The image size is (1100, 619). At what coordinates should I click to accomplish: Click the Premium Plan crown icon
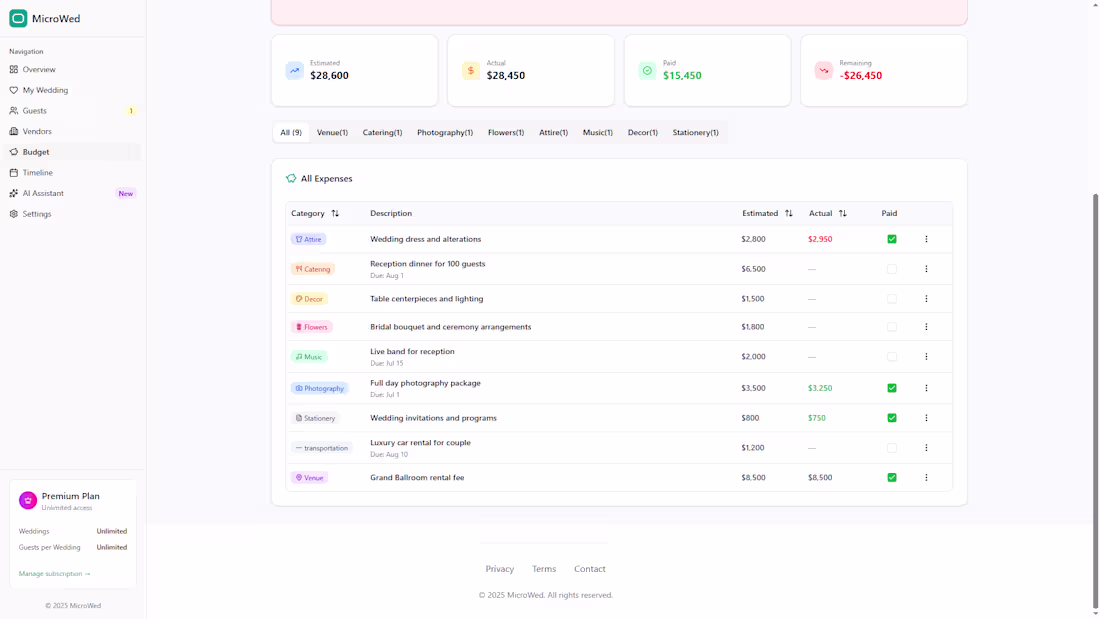pyautogui.click(x=28, y=500)
